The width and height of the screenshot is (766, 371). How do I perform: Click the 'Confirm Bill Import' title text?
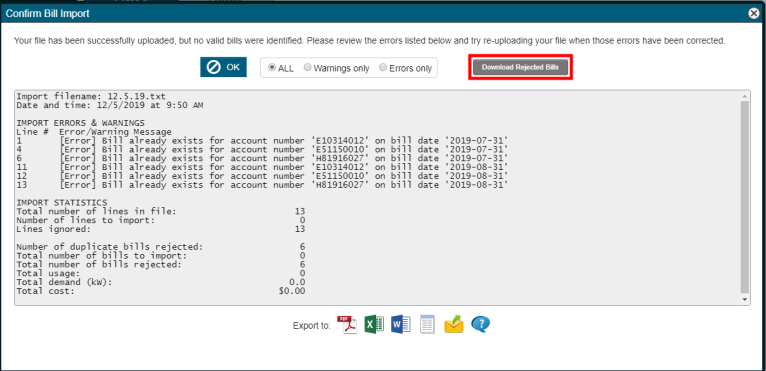tap(47, 14)
